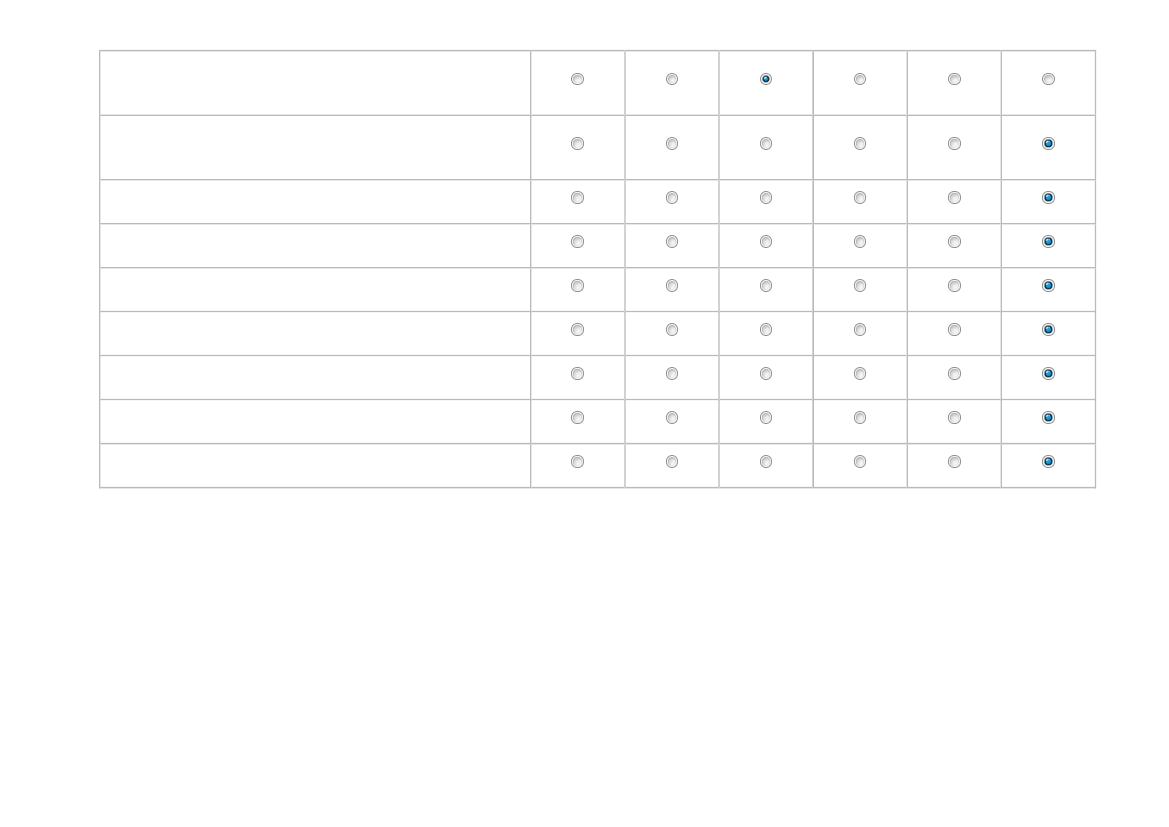Click the selected last radio in fourth row
Screen dimensions: 1169x827
click(x=1048, y=242)
